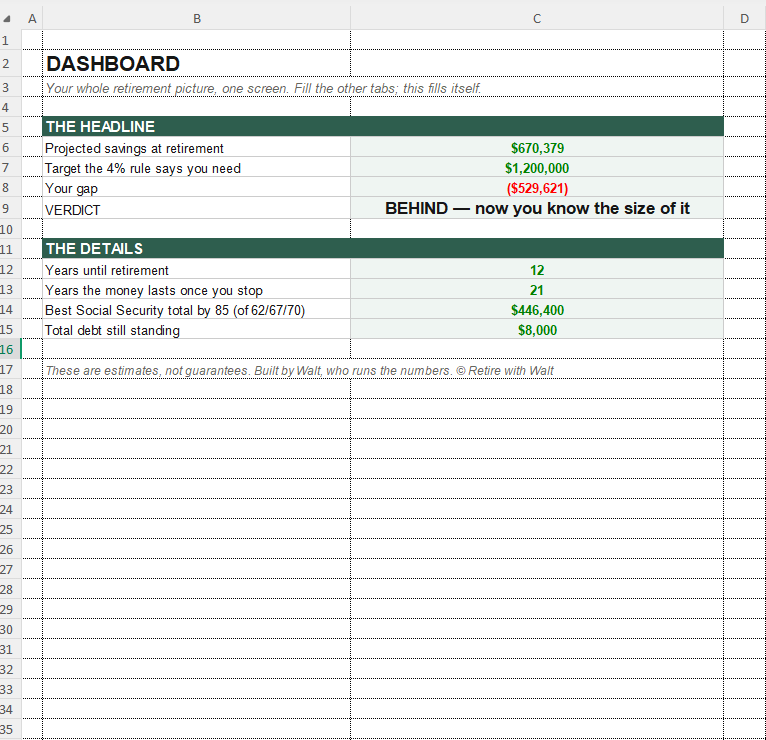Select the DASHBOARD title cell
Screen dimensions: 766x740
click(196, 63)
